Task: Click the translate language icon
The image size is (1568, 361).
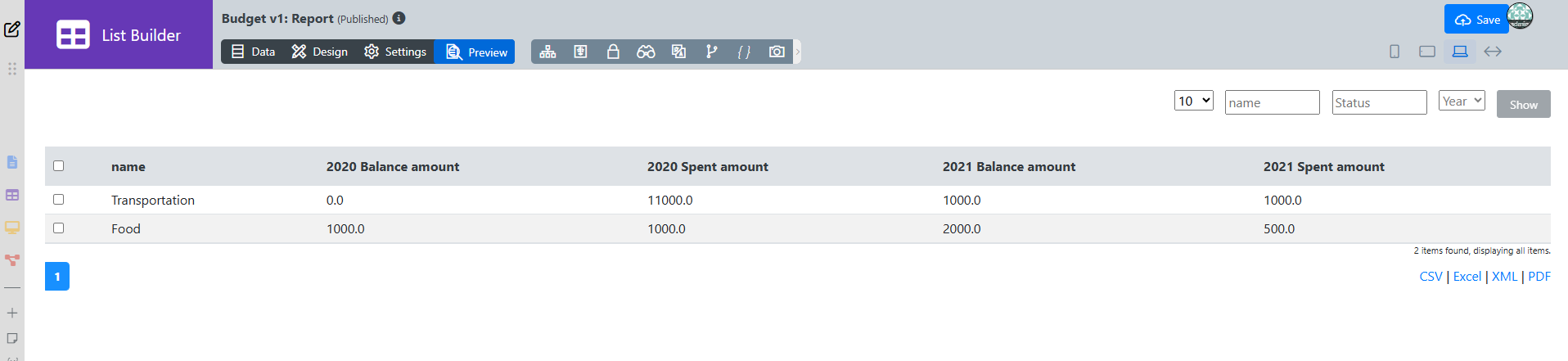Action: pyautogui.click(x=678, y=52)
